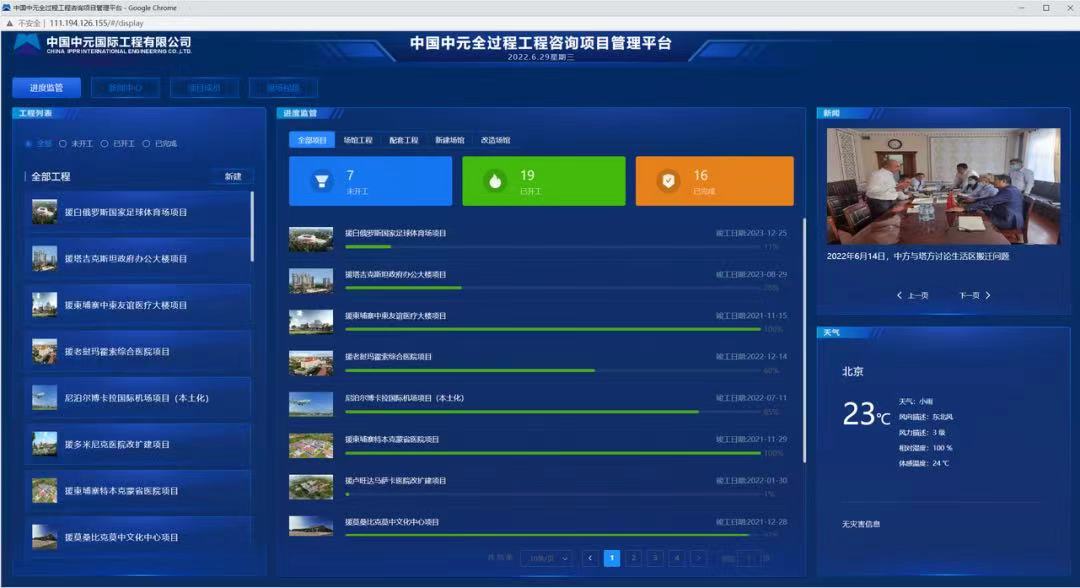The height and width of the screenshot is (588, 1080).
Task: Go to page 3 in pagination
Action: click(655, 558)
